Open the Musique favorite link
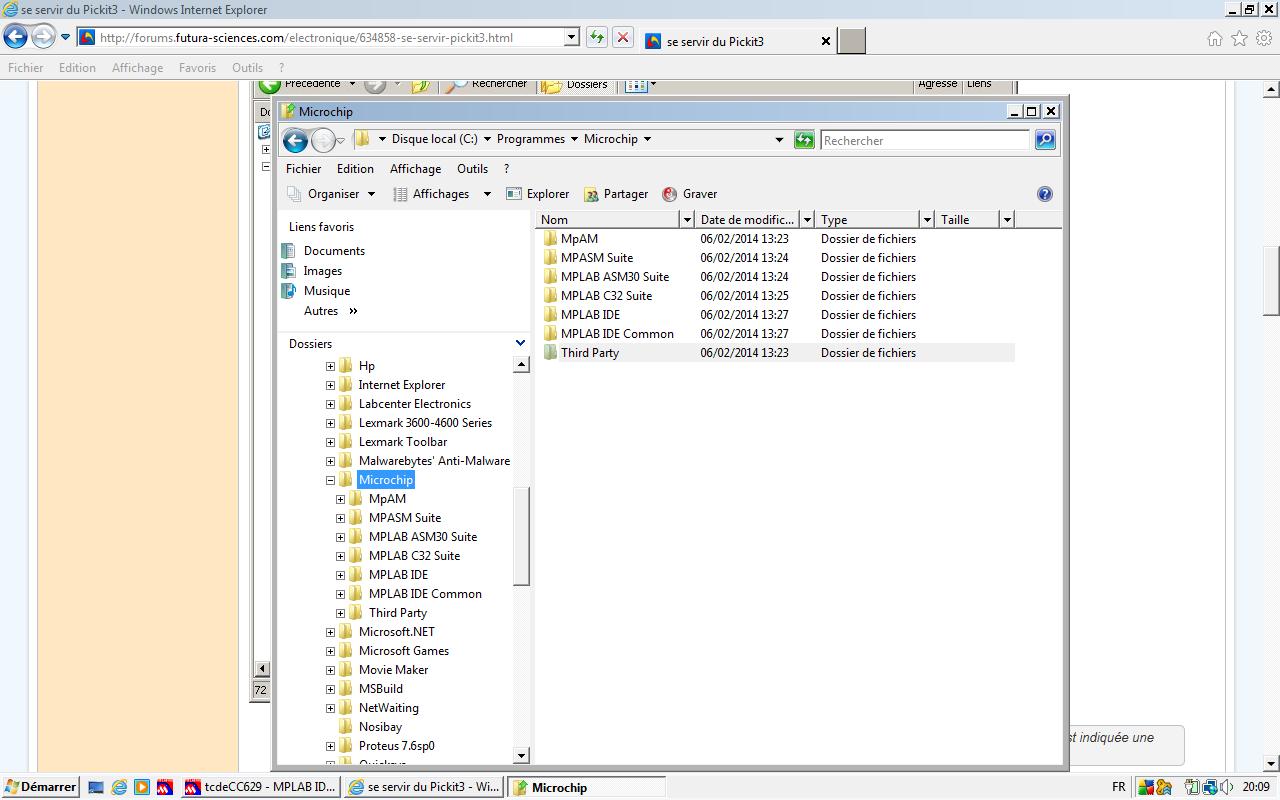Screen dimensions: 1280x800 tap(327, 291)
